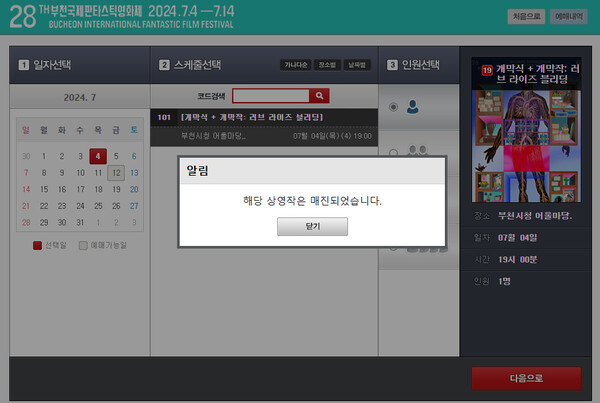600x403 pixels.
Task: Click the red 19 age rating badge
Action: point(487,70)
